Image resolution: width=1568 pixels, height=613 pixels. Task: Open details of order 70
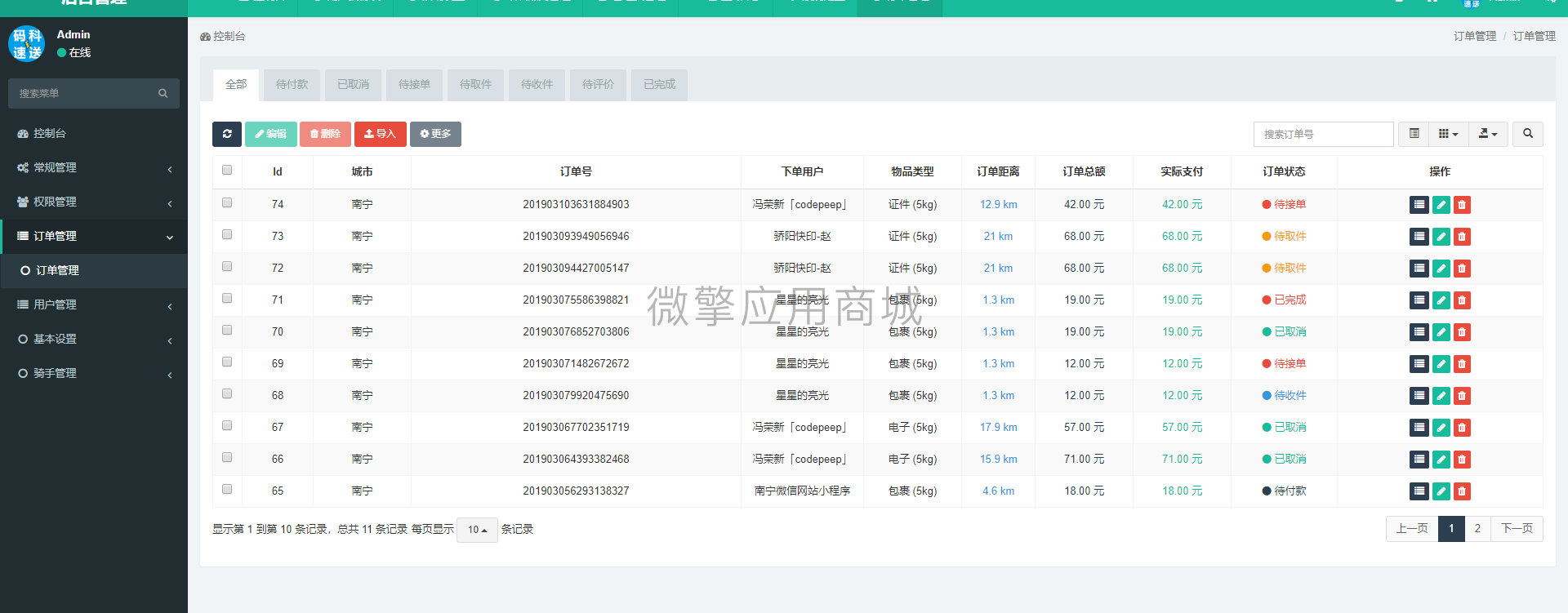[1419, 332]
